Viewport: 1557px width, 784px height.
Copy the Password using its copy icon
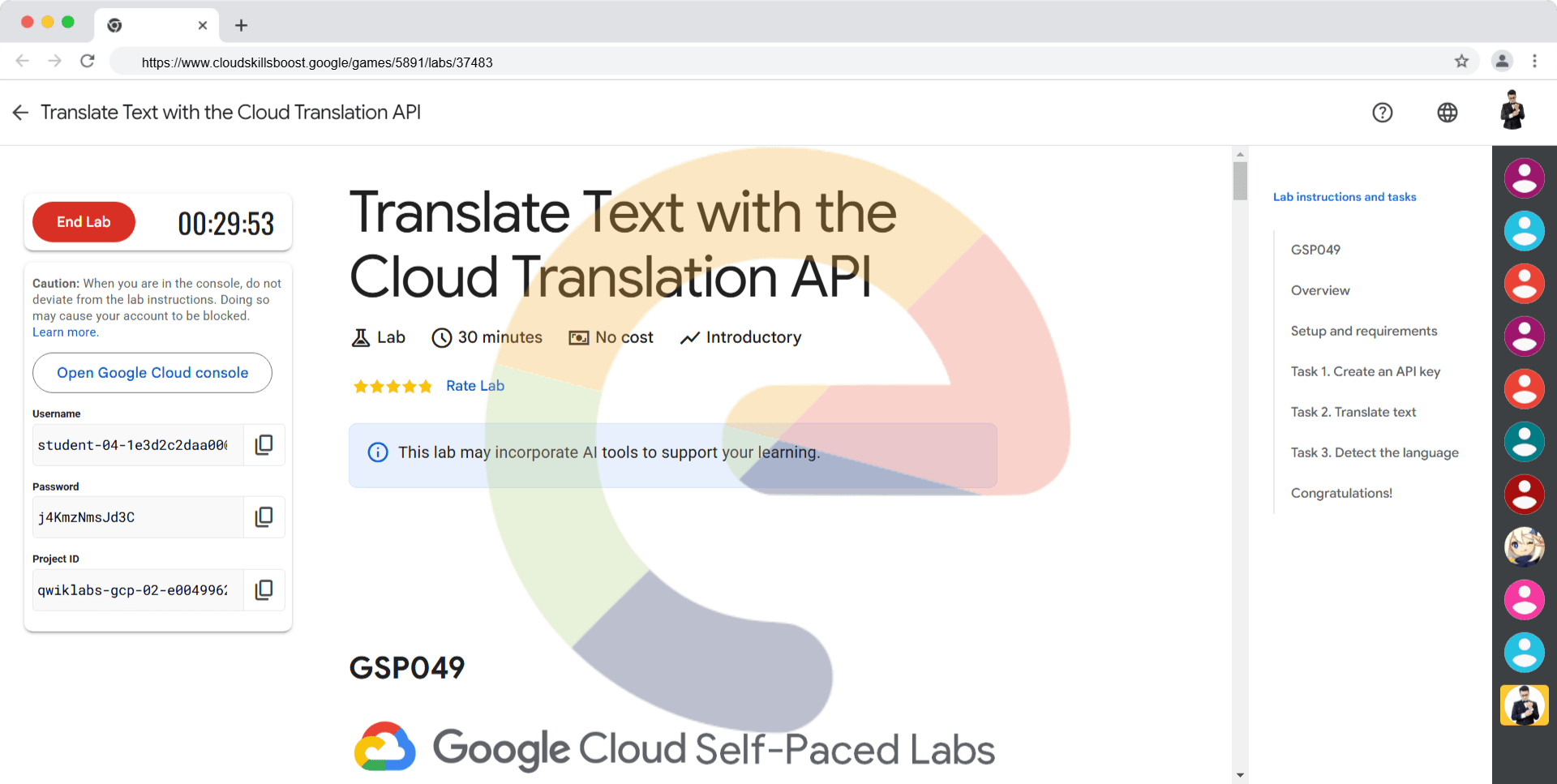click(x=264, y=516)
